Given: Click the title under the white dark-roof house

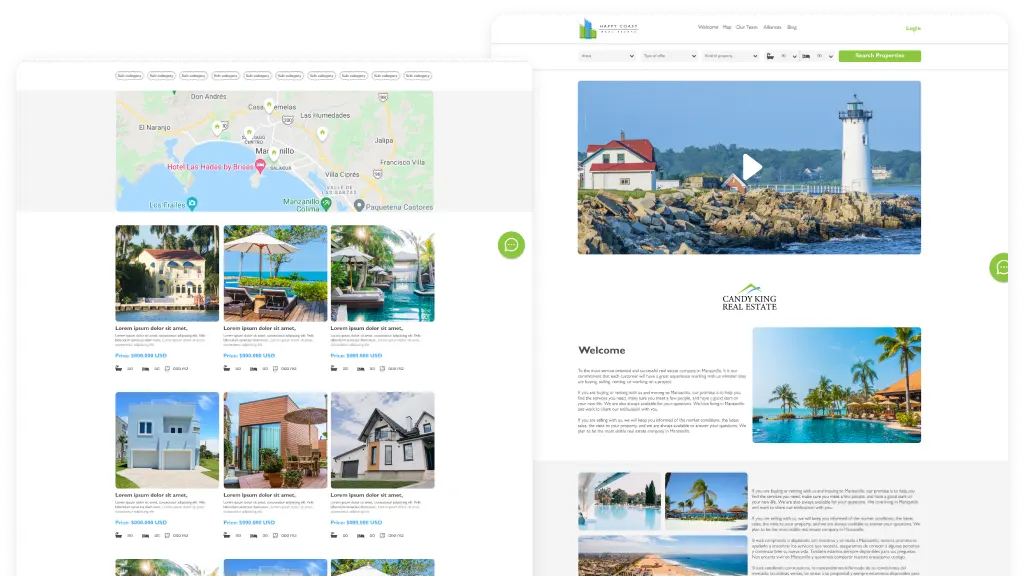Looking at the screenshot, I should click(x=367, y=495).
